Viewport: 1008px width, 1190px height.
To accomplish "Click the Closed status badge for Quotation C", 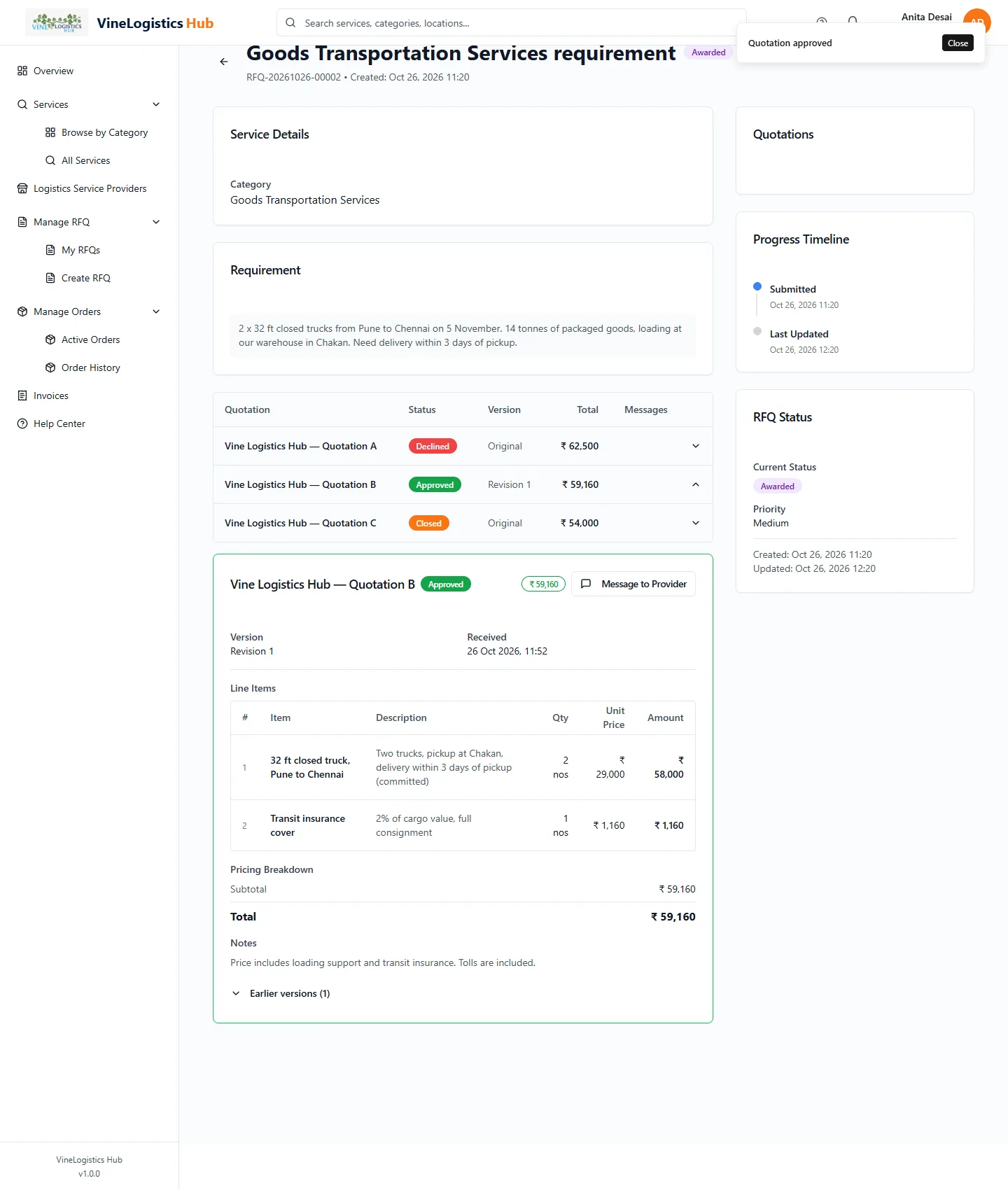I will point(428,523).
